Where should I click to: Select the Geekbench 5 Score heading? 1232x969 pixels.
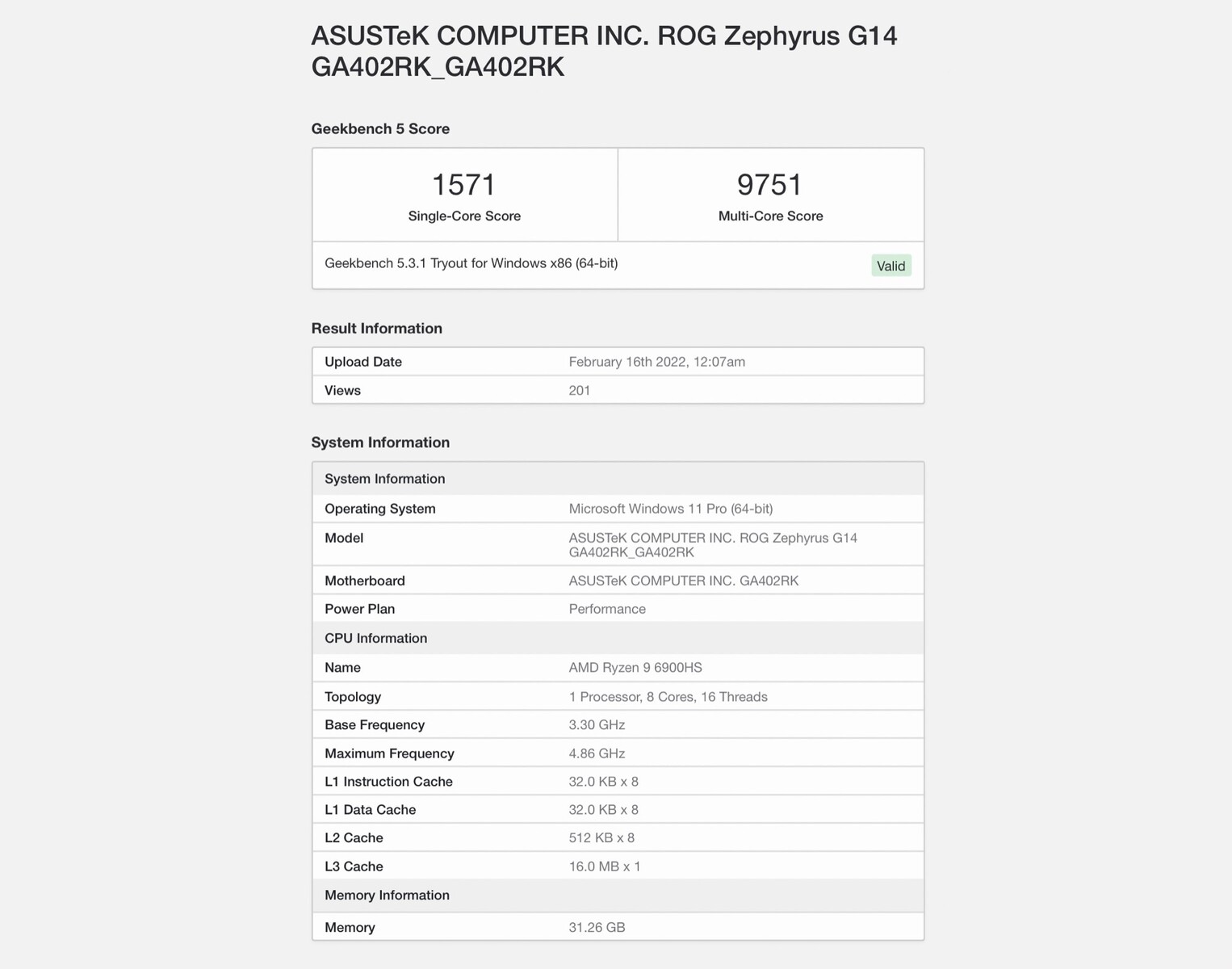380,129
